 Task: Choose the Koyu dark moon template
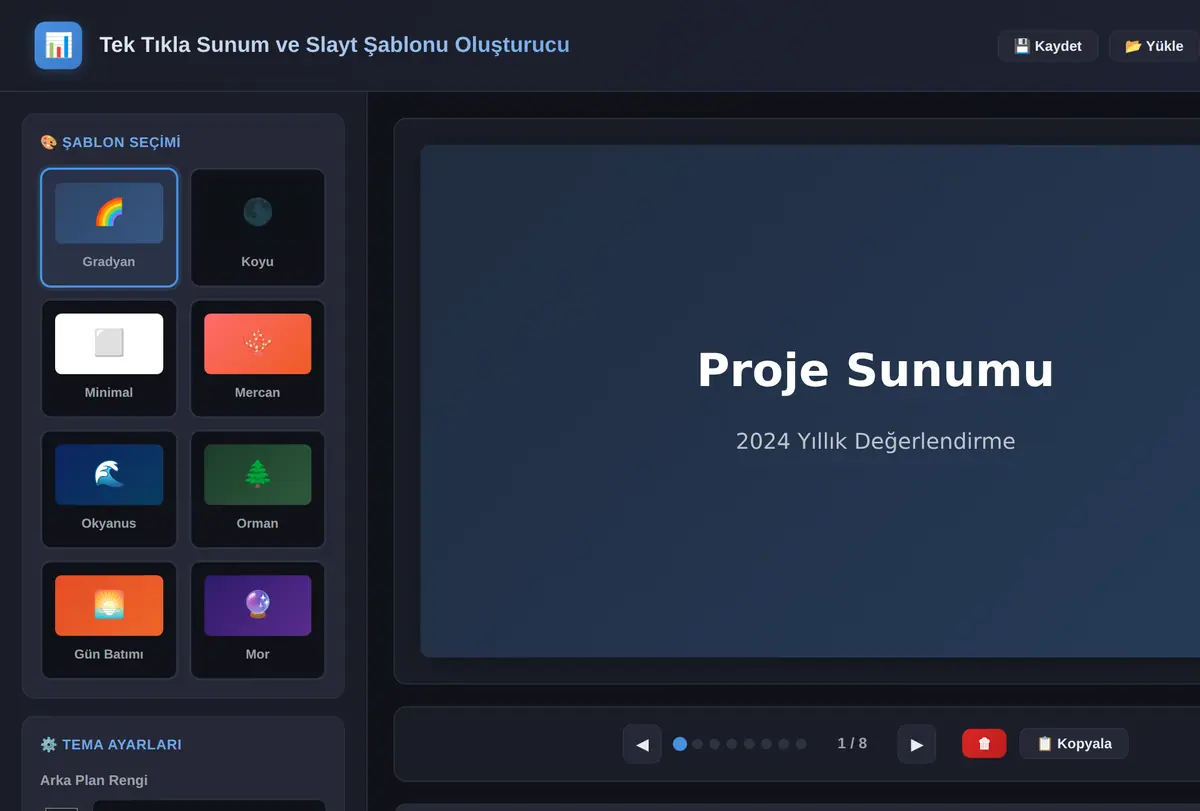(x=258, y=227)
